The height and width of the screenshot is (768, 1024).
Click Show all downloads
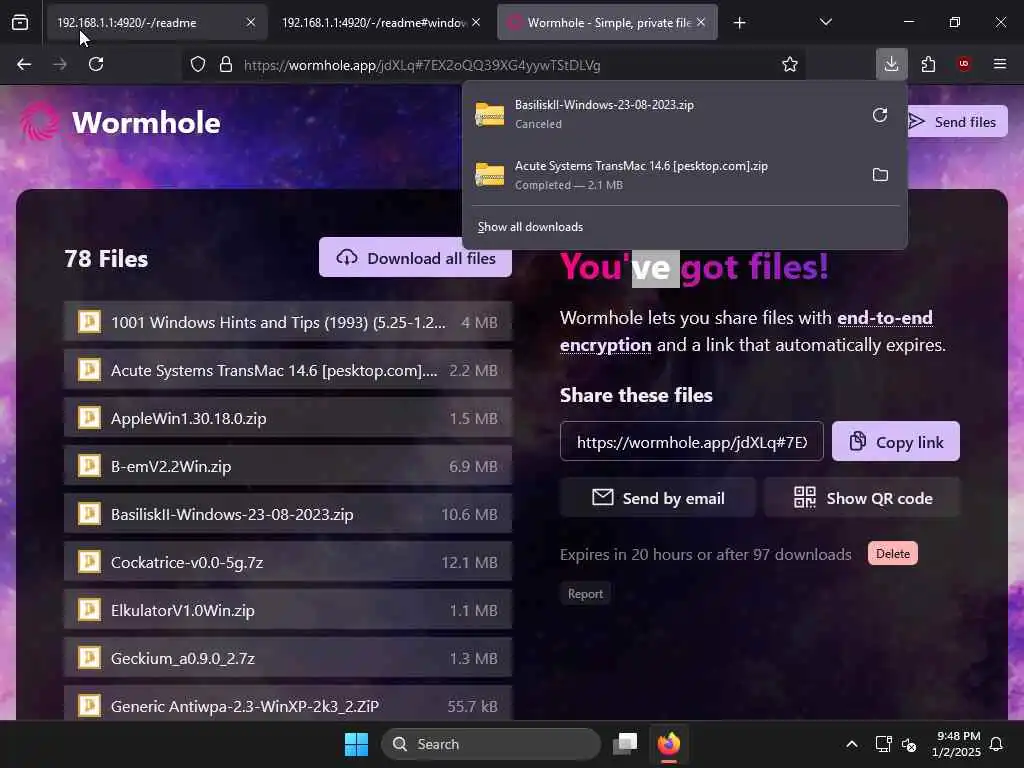(x=530, y=227)
